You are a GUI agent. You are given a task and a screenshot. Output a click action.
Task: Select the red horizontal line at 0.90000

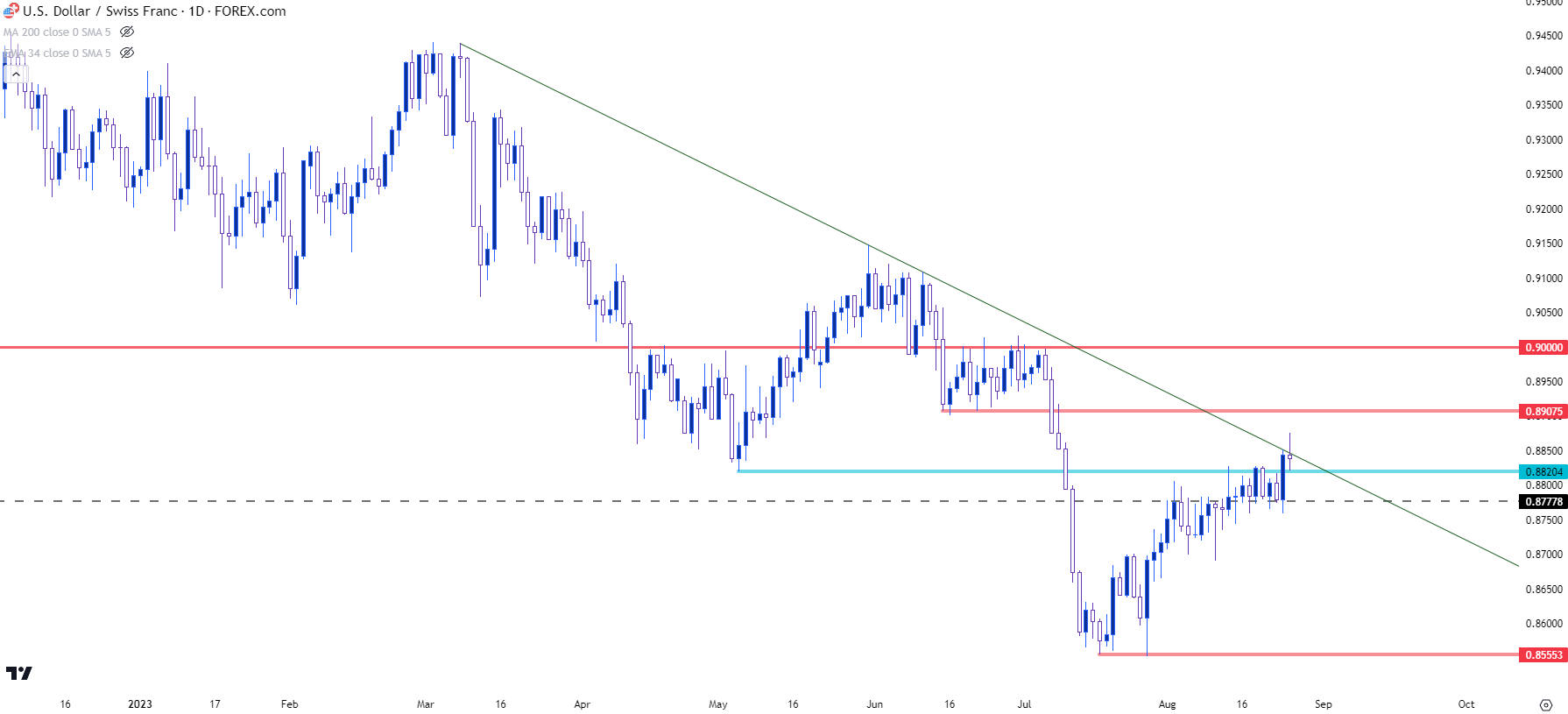(759, 348)
